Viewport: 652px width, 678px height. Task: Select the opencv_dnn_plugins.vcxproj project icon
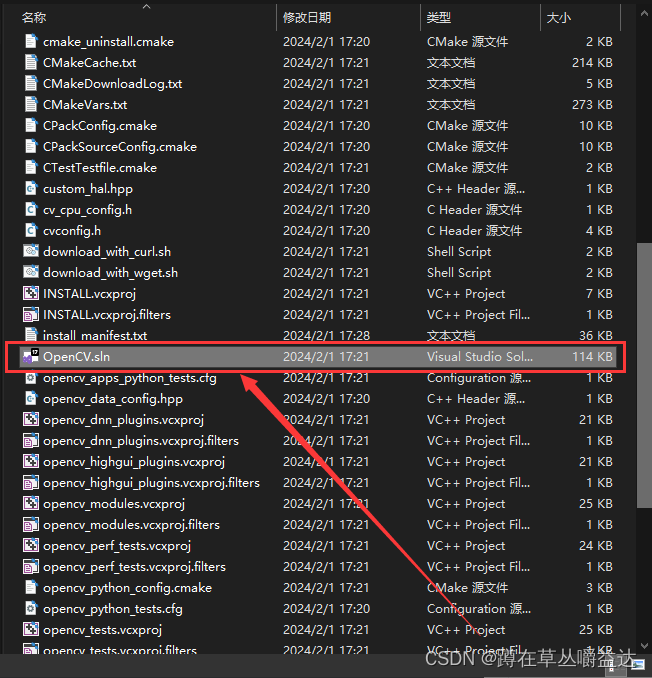click(x=31, y=419)
